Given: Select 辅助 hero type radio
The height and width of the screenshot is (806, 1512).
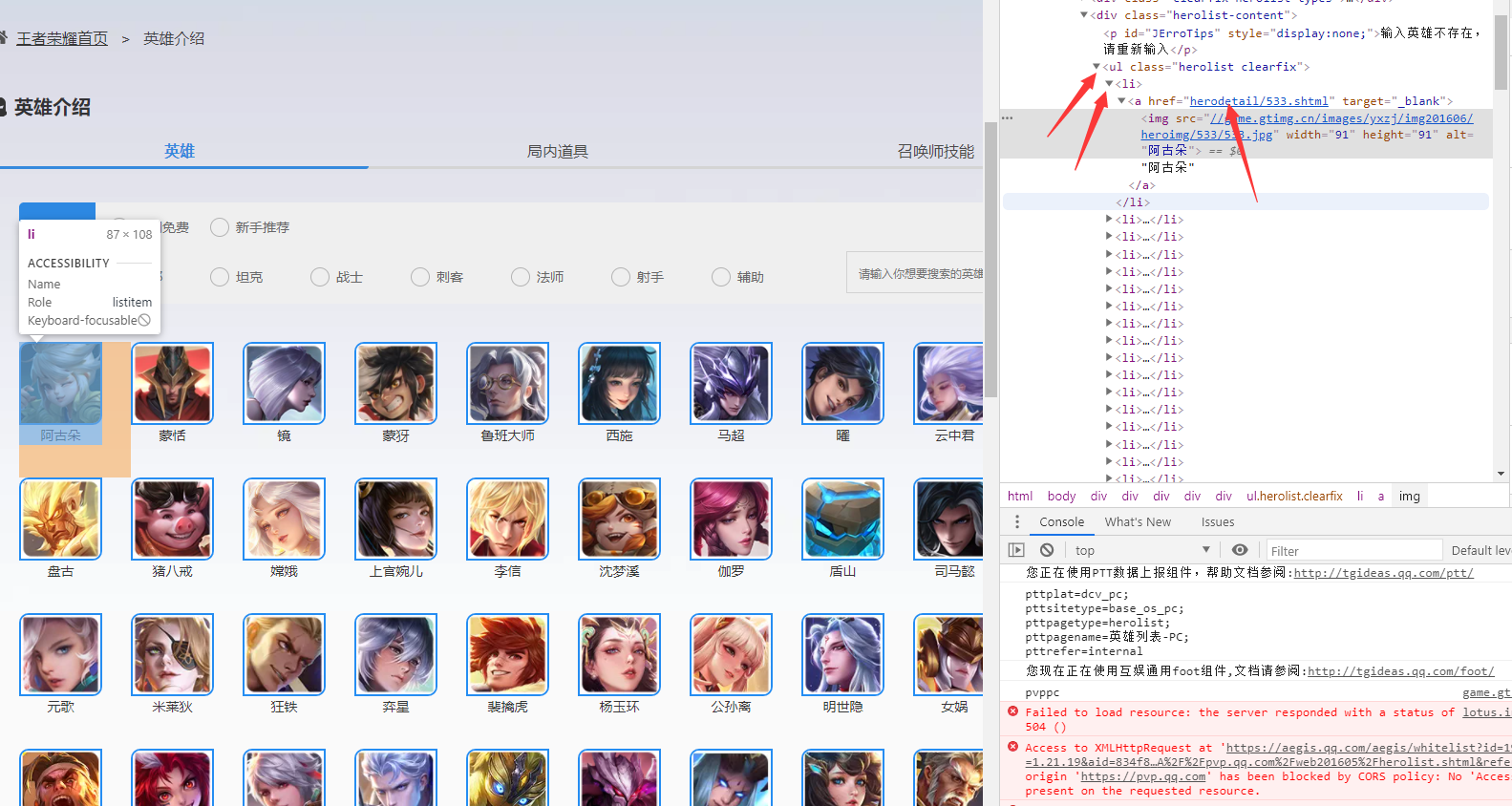Looking at the screenshot, I should [x=721, y=277].
